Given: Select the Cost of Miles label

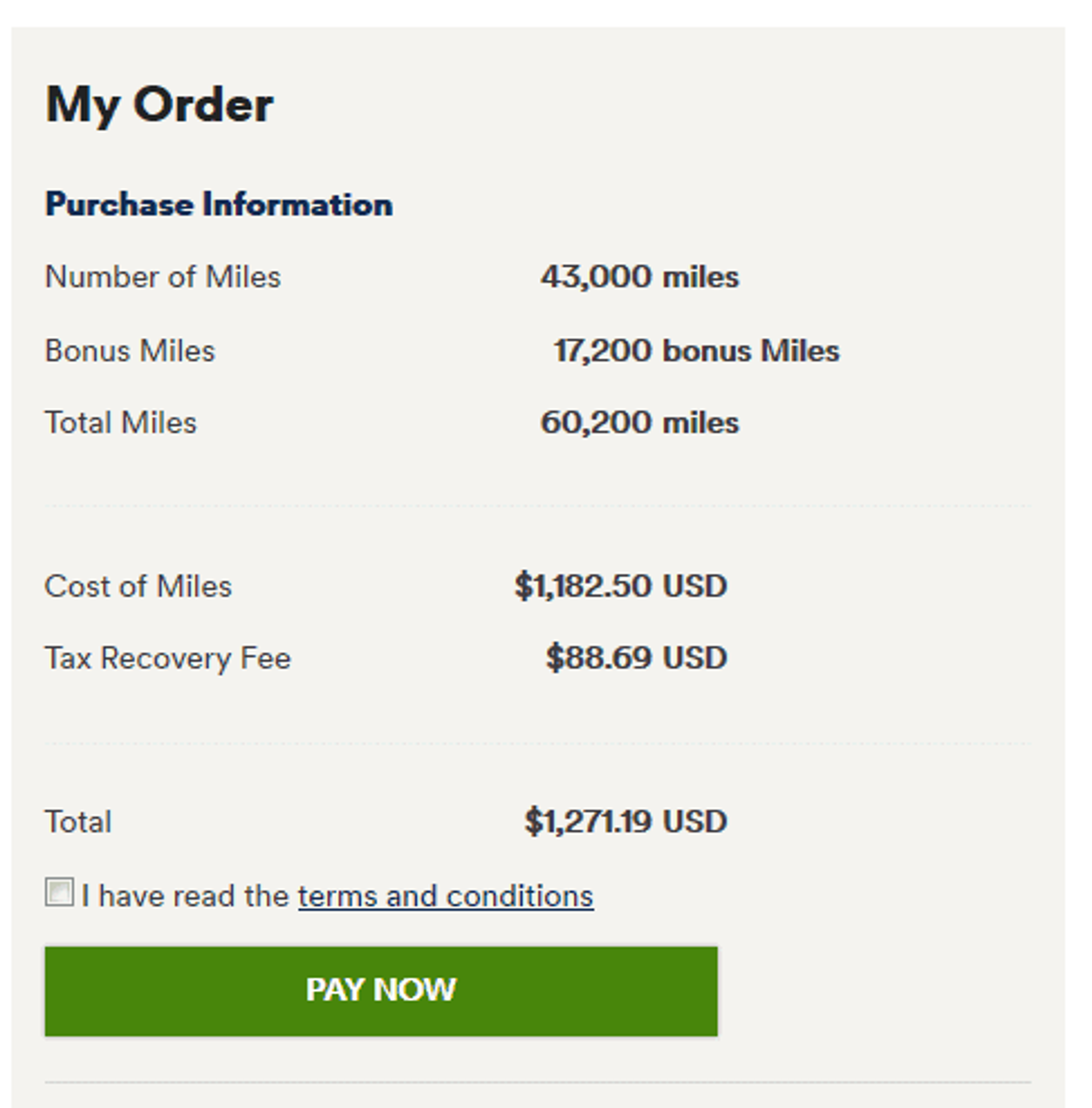Looking at the screenshot, I should tap(138, 586).
